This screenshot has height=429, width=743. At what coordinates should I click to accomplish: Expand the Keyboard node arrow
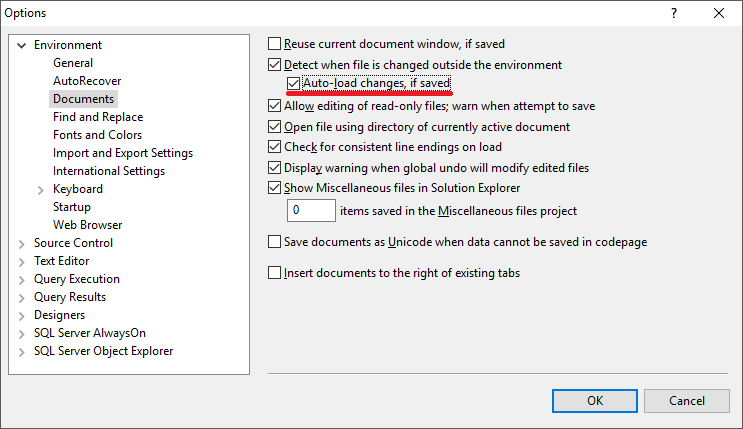41,190
